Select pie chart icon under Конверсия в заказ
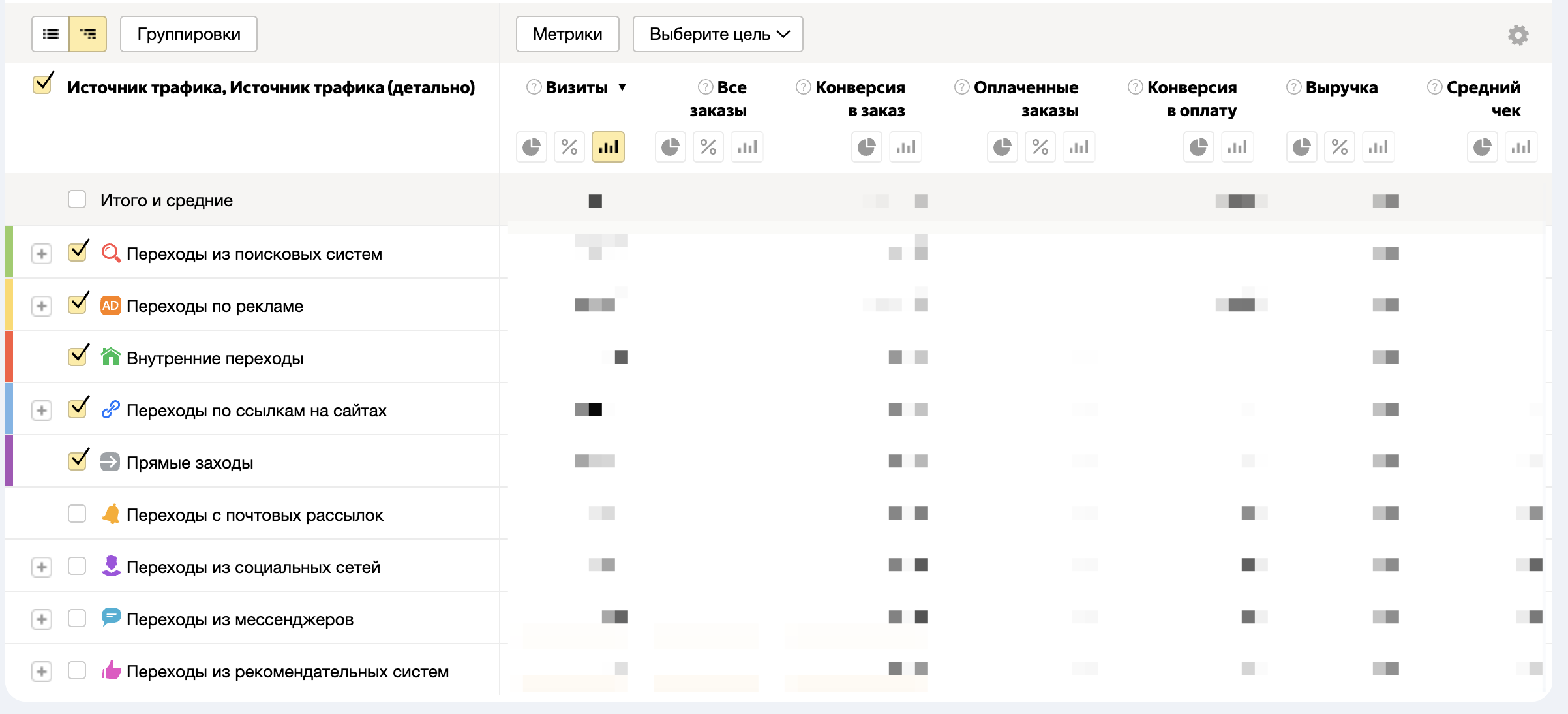The width and height of the screenshot is (1568, 714). tap(867, 147)
